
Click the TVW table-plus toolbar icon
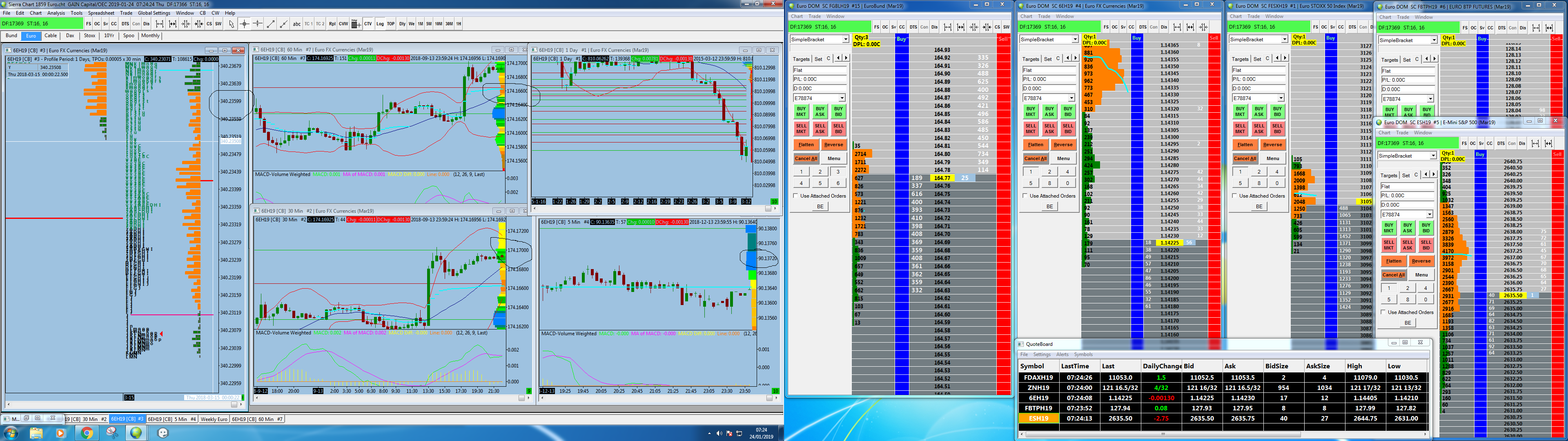point(356,24)
